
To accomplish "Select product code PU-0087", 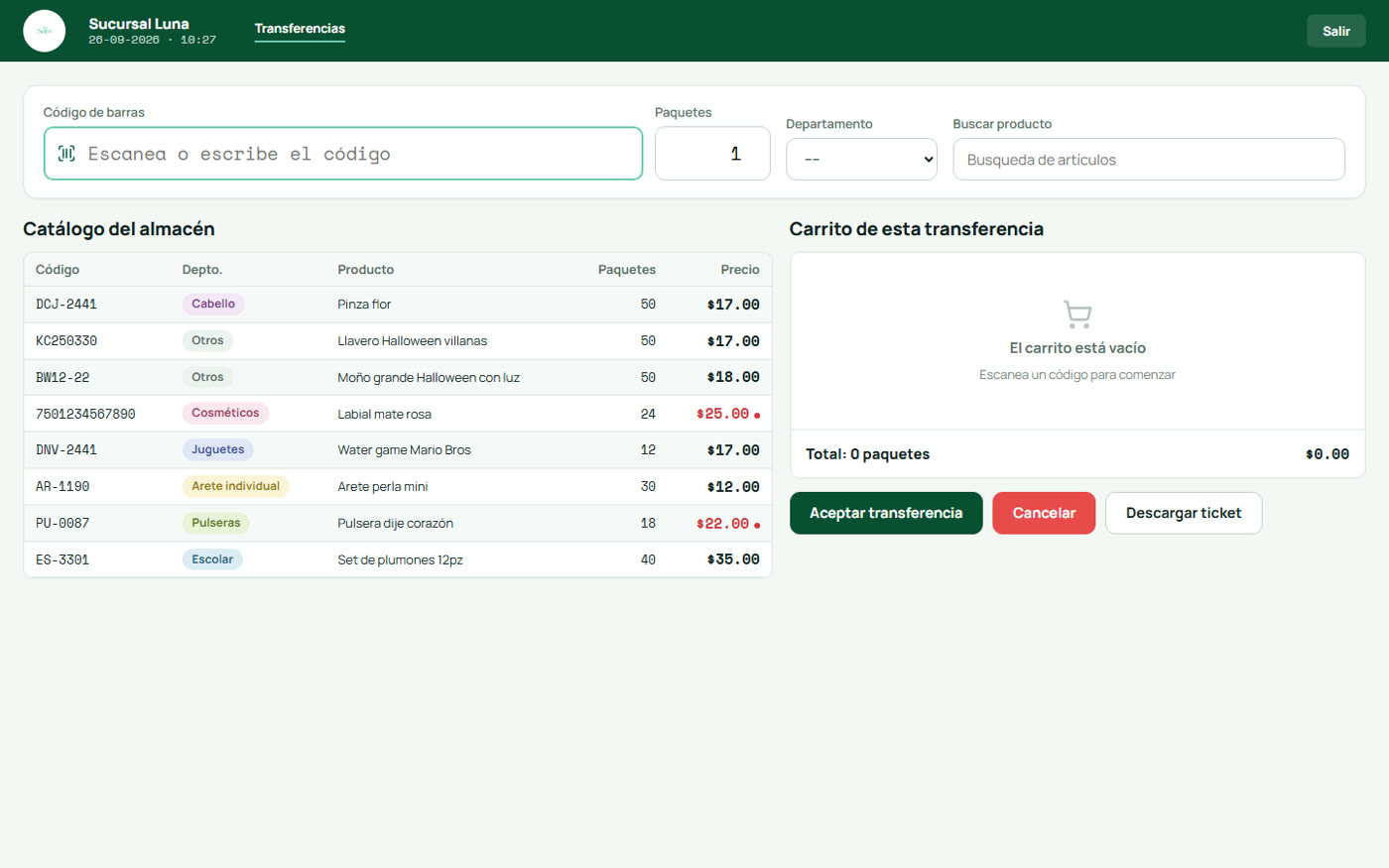I will [63, 524].
